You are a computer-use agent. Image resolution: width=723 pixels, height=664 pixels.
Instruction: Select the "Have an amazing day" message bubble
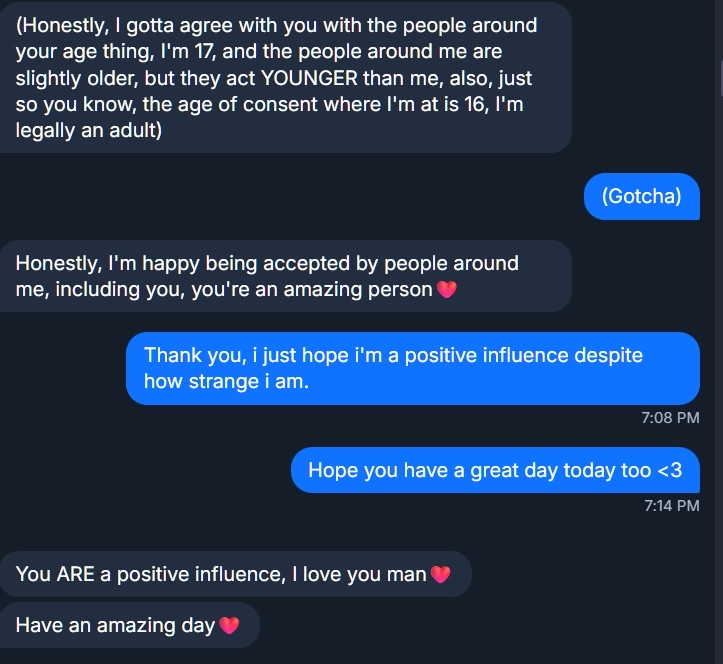128,626
